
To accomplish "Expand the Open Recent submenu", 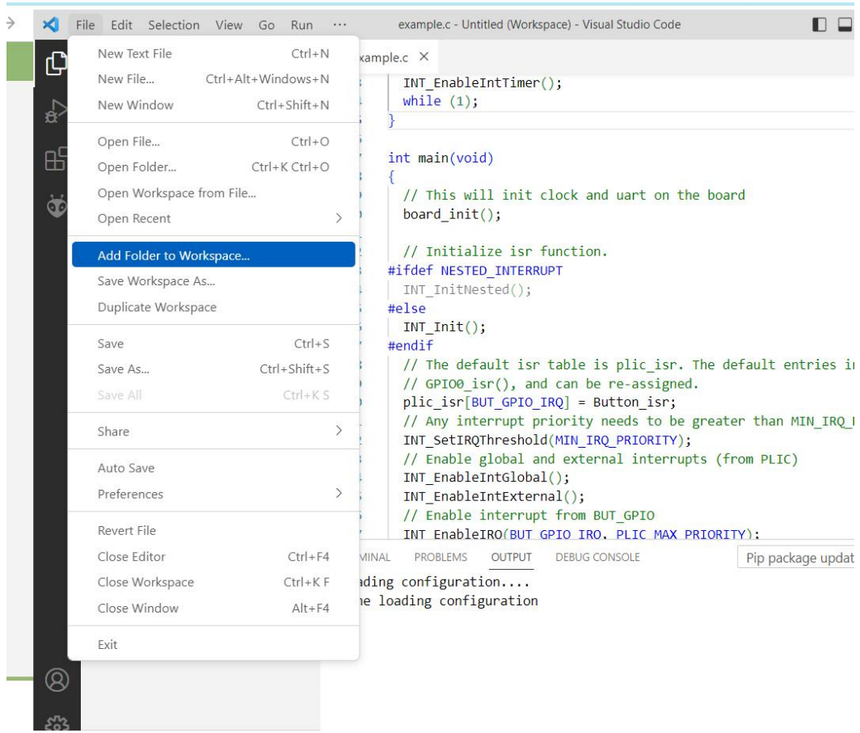I will tap(213, 218).
